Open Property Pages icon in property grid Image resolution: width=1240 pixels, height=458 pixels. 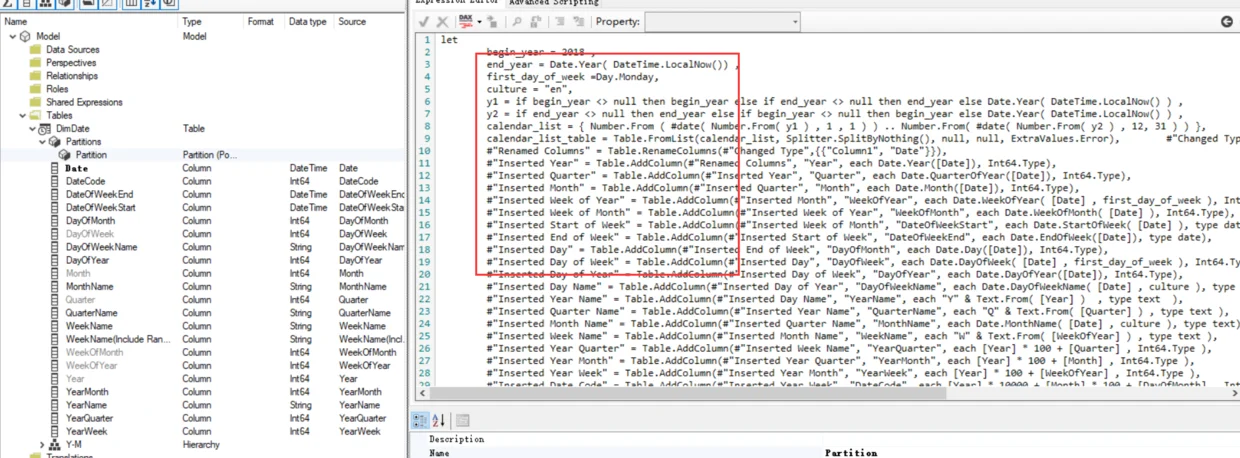[x=462, y=421]
